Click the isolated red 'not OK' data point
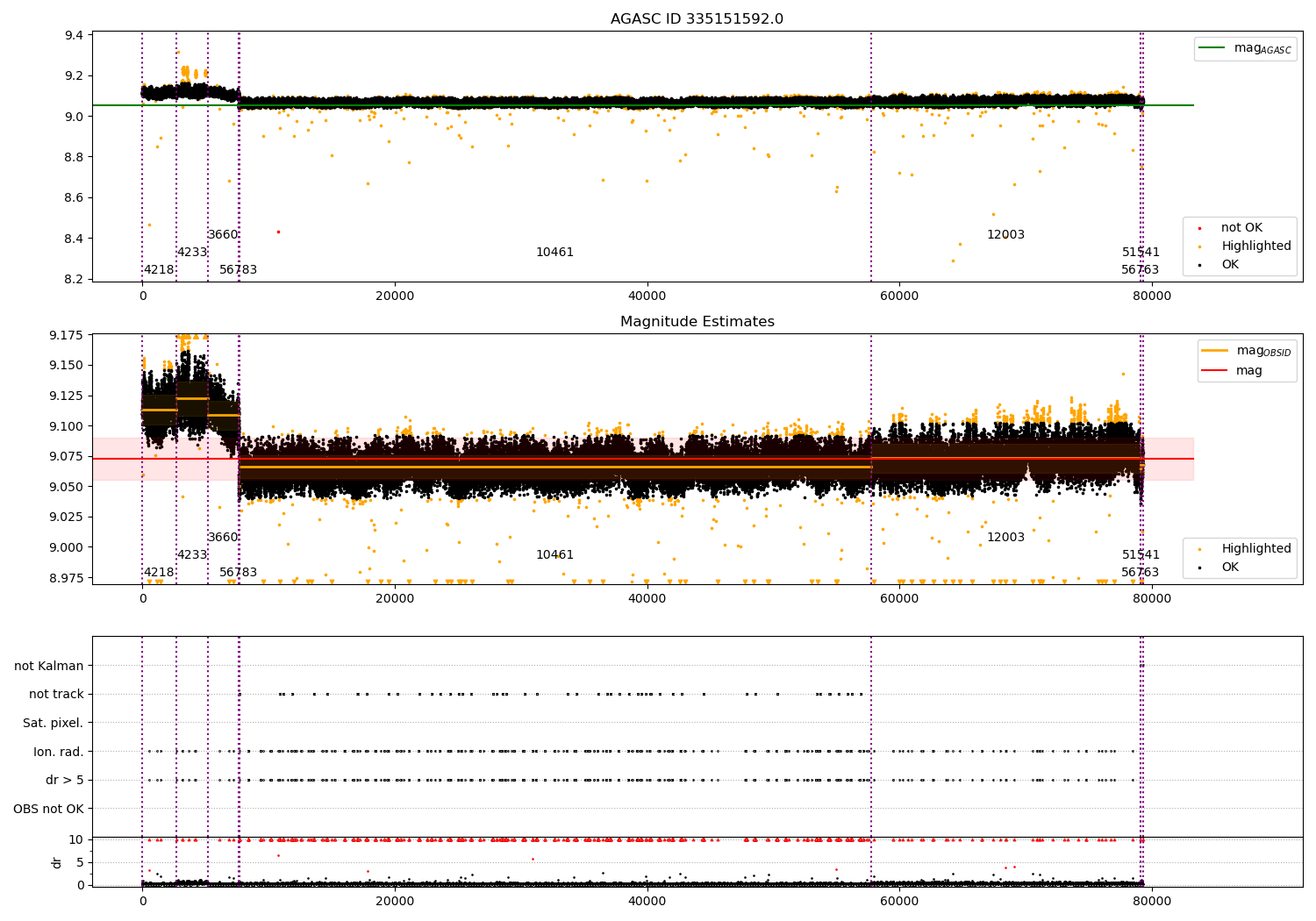This screenshot has height=921, width=1316. 278,232
